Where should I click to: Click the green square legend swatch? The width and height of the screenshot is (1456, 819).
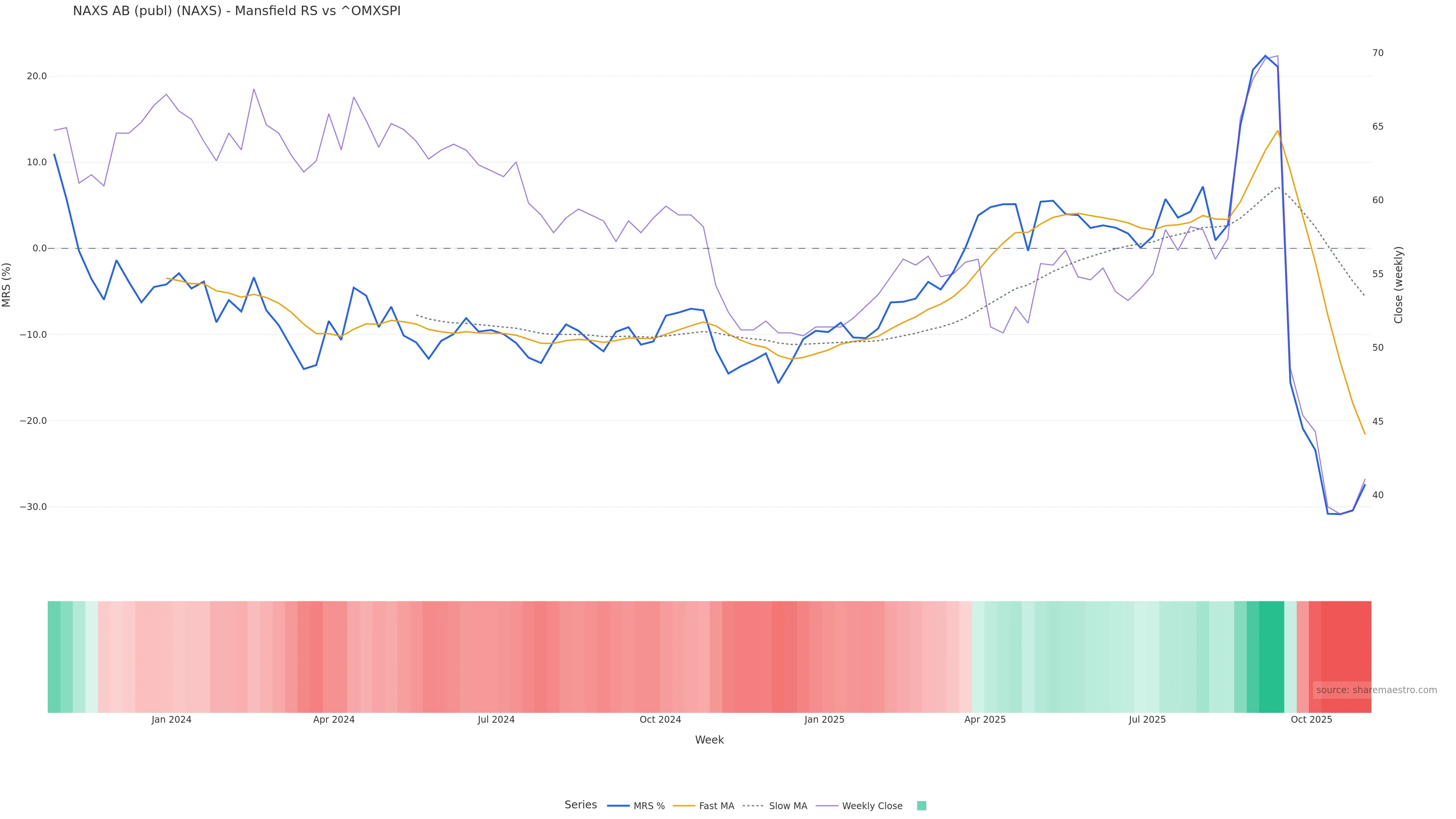coord(921,806)
